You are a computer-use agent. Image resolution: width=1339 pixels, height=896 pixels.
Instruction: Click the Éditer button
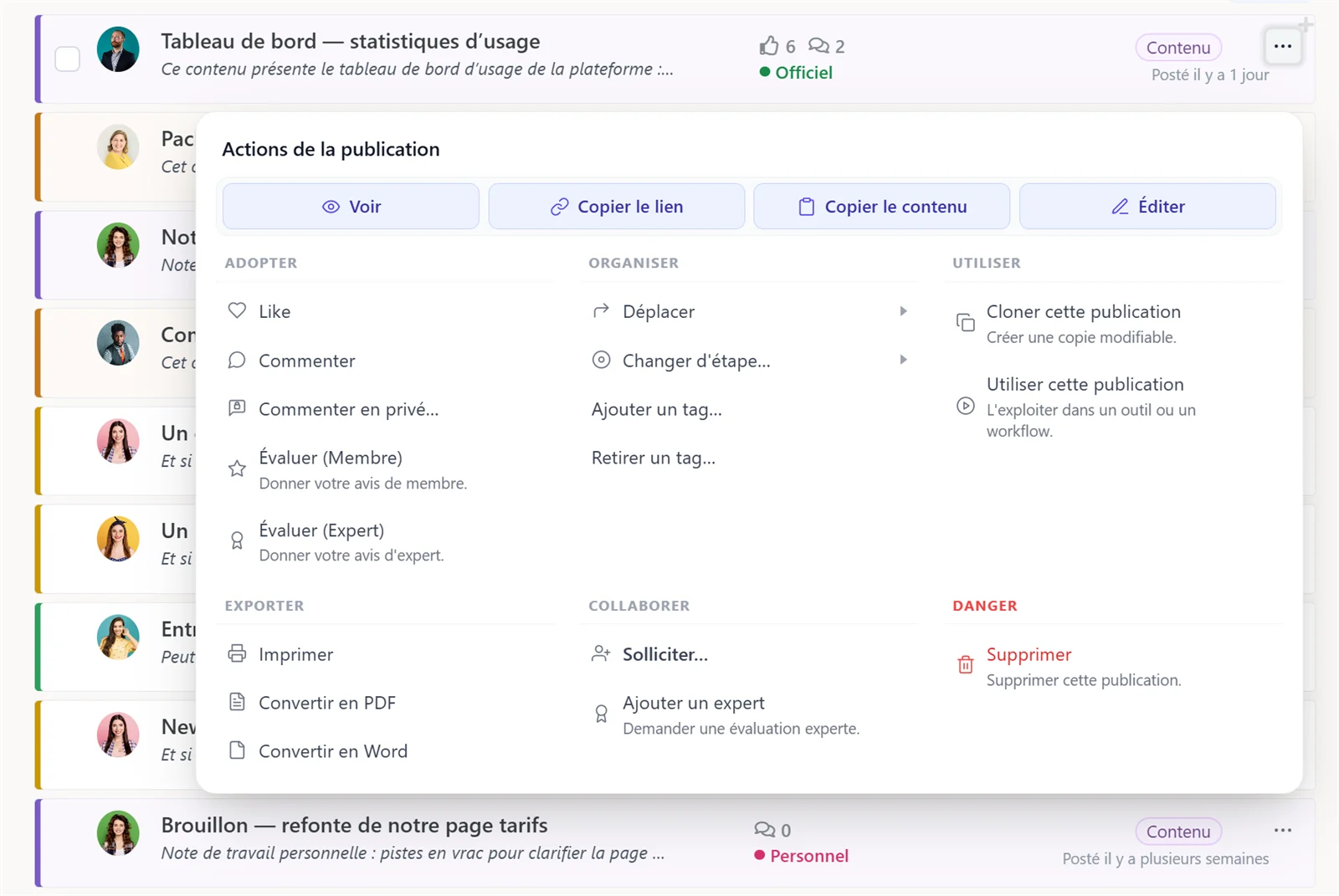point(1147,206)
